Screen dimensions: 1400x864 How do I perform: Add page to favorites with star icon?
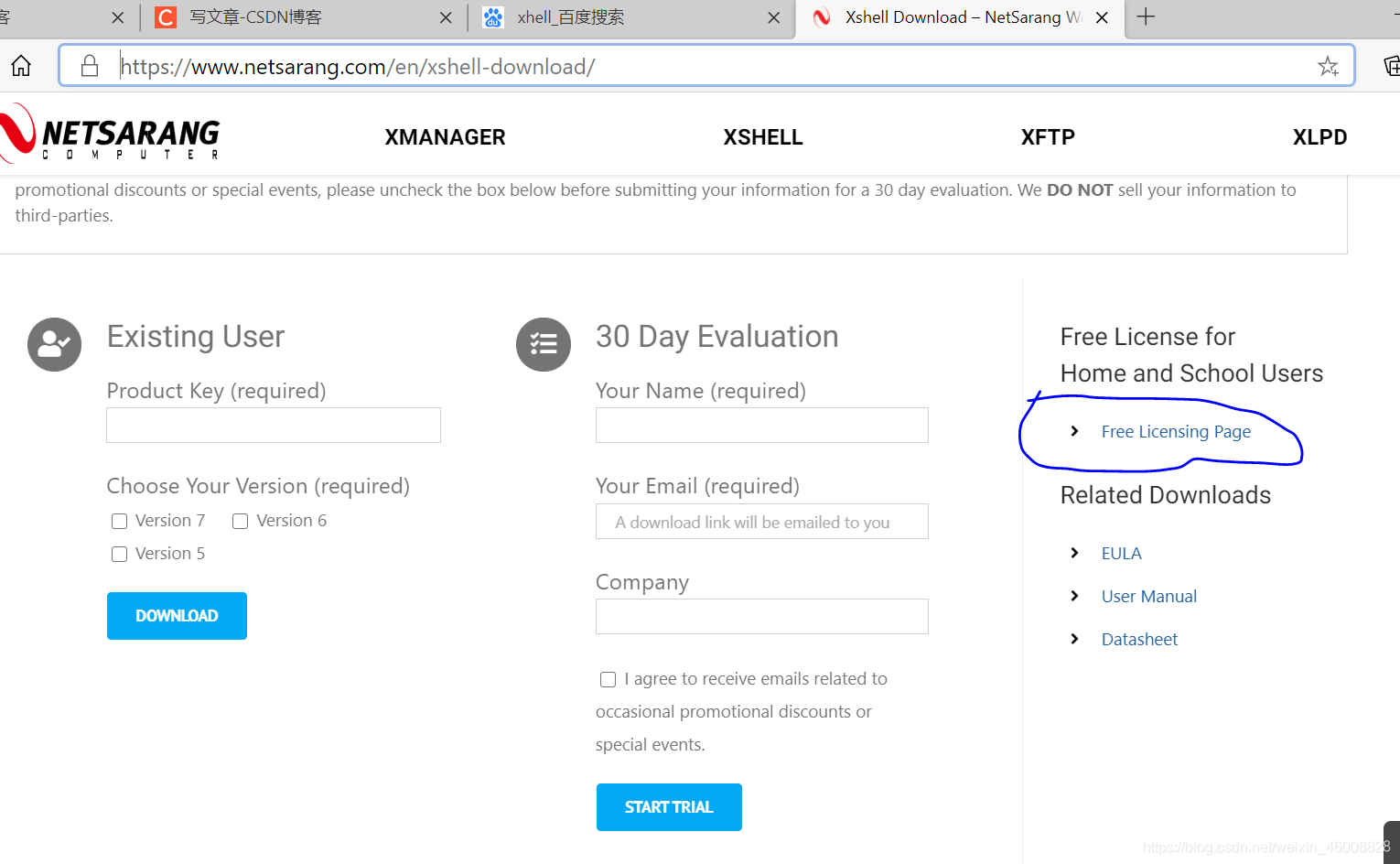[1328, 66]
